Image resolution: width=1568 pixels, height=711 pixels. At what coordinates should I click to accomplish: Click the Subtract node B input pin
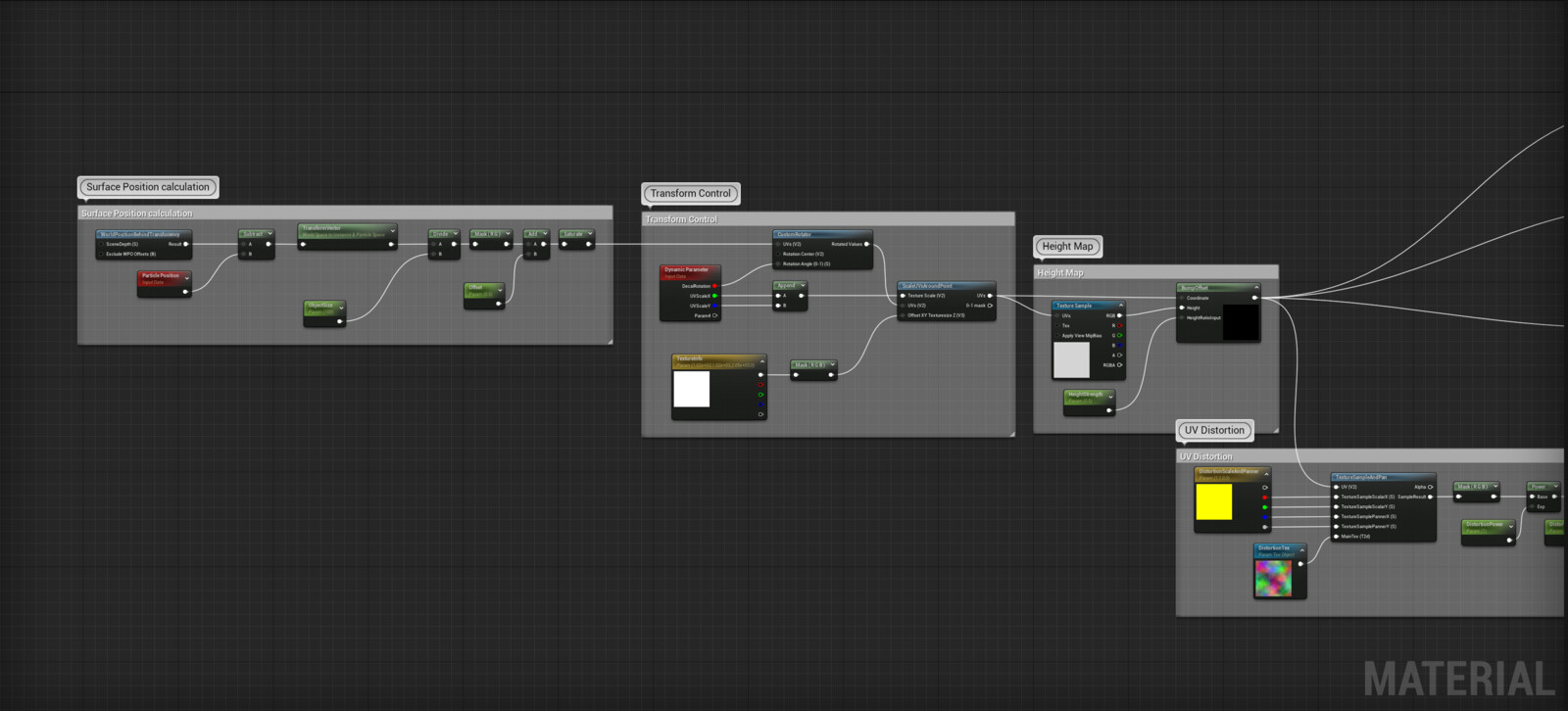(x=243, y=254)
